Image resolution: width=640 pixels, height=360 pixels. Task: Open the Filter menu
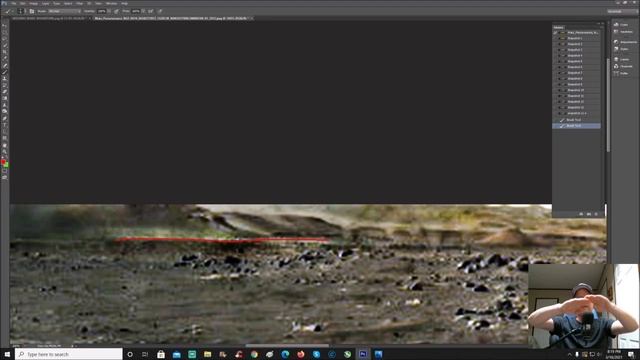pos(80,3)
